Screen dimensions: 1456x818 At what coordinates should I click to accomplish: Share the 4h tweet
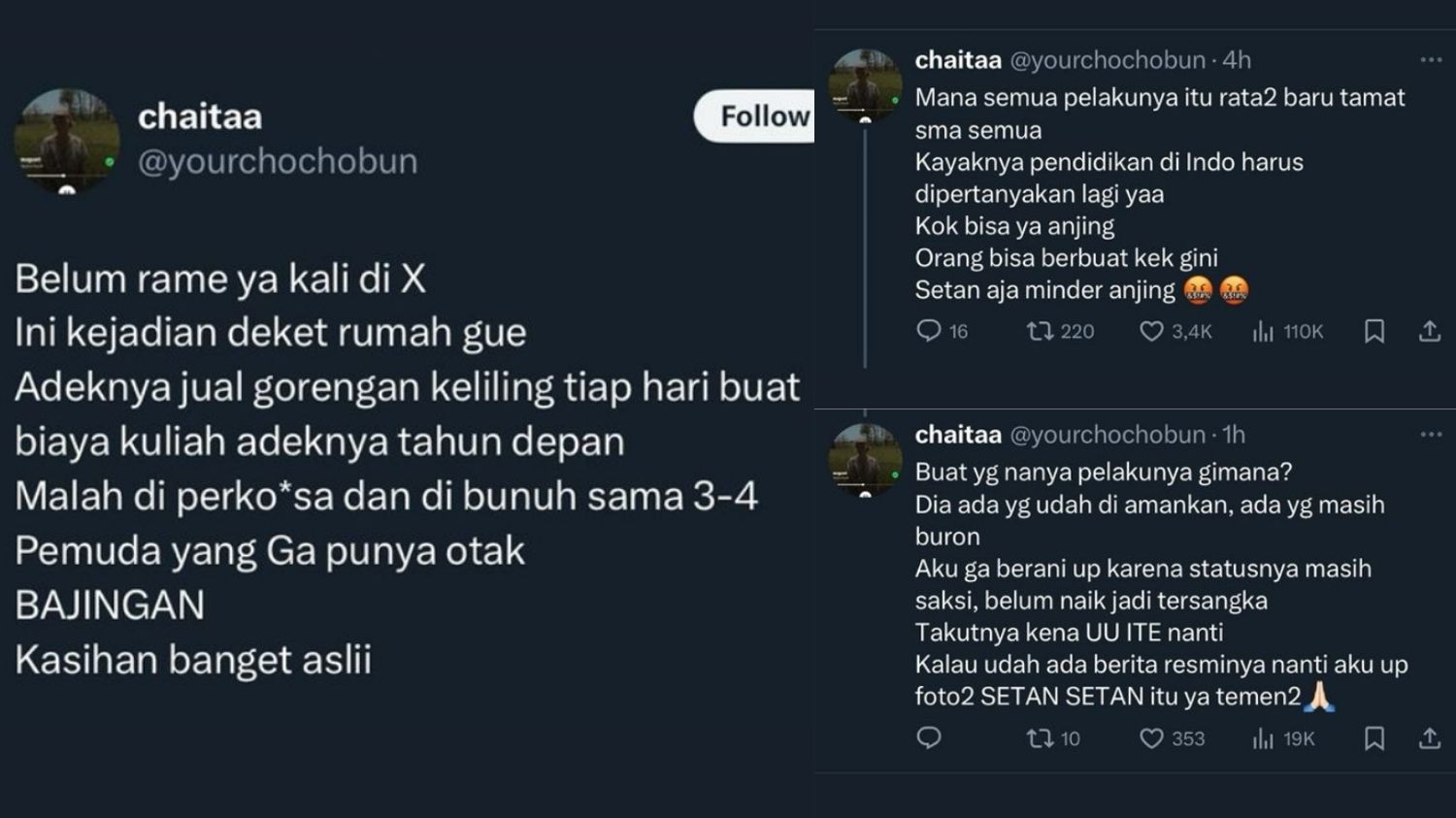click(x=1430, y=332)
